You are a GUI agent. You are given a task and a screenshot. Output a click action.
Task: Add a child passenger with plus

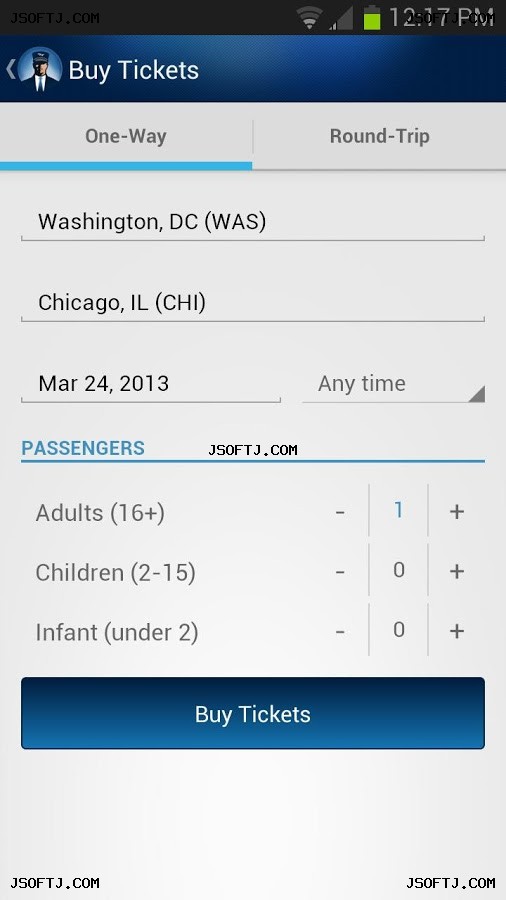point(457,571)
